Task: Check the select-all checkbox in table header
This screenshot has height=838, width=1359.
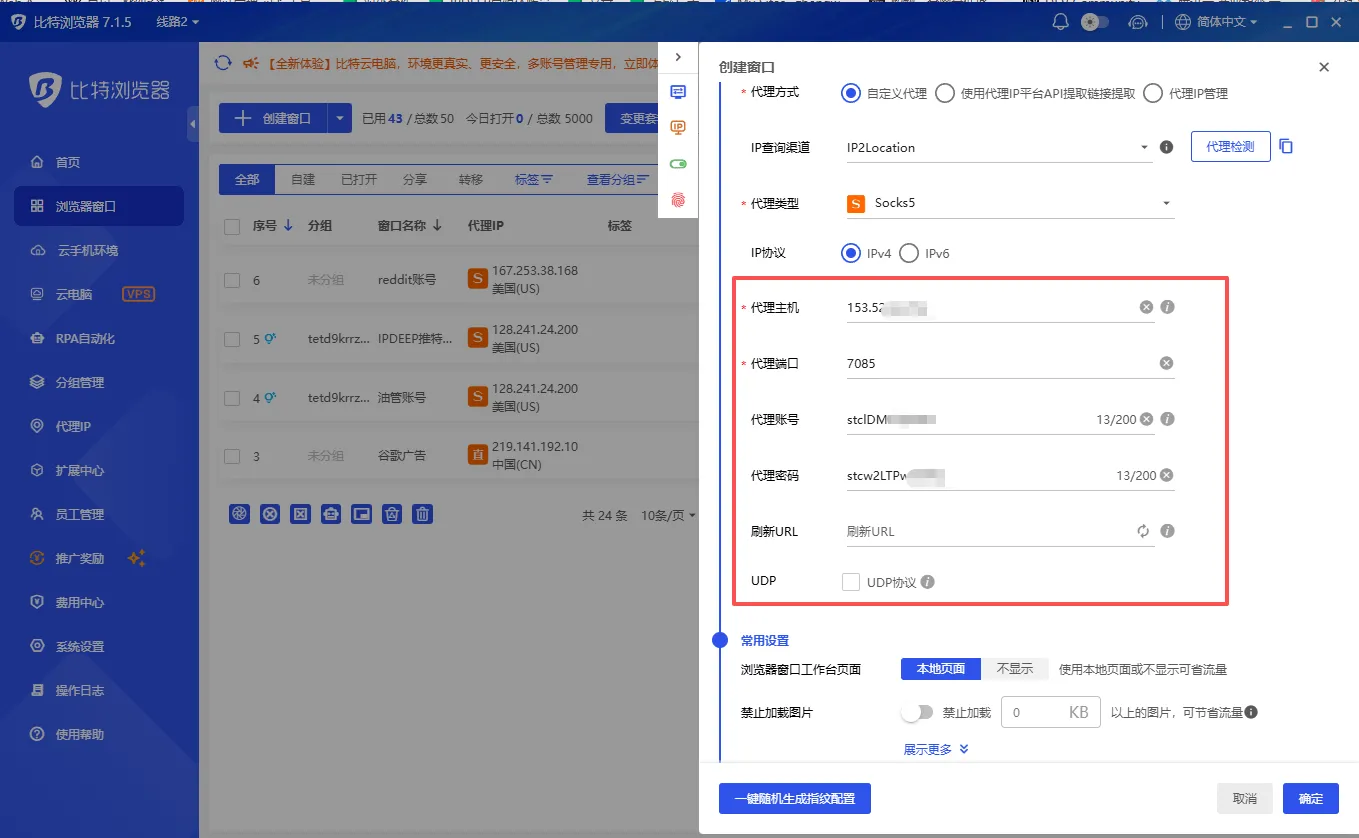Action: click(232, 227)
